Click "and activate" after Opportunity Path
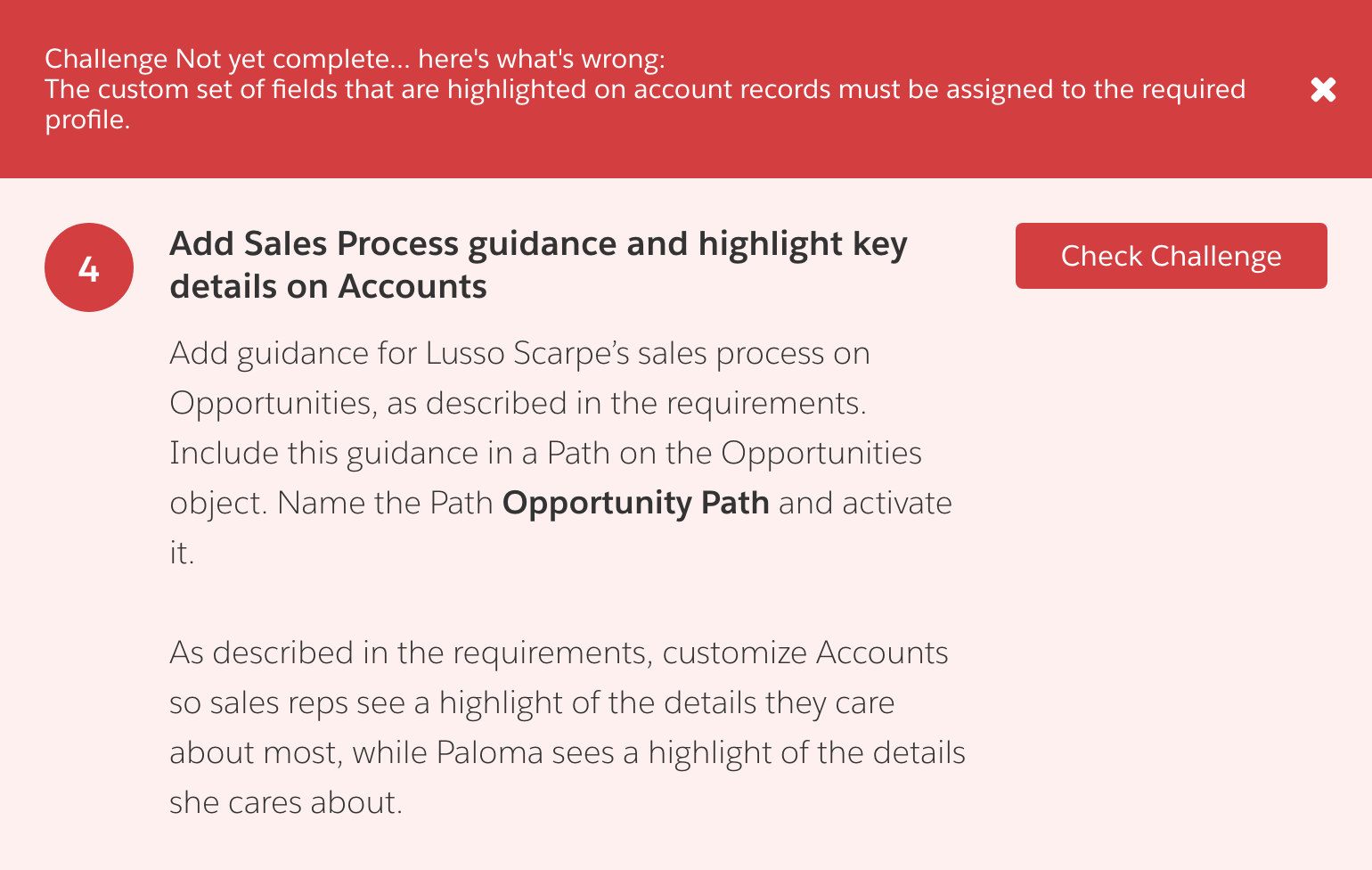Image resolution: width=1372 pixels, height=870 pixels. click(864, 504)
